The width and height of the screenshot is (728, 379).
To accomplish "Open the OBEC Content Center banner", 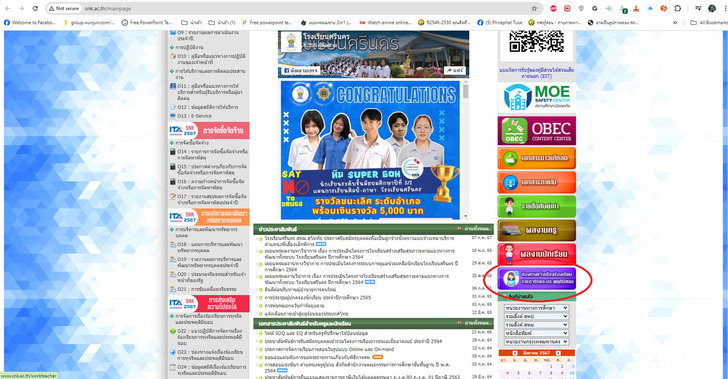I will point(537,131).
